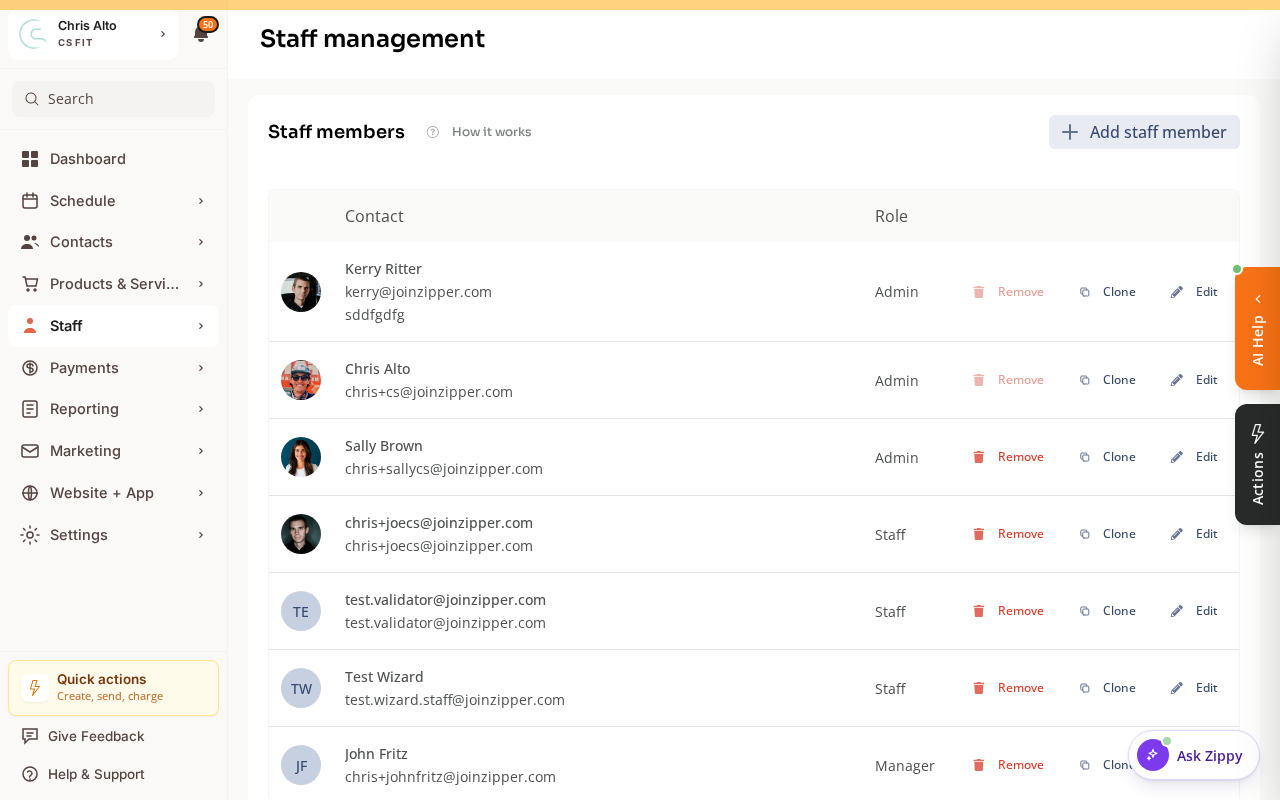Open the AI Help side panel

tap(1257, 329)
